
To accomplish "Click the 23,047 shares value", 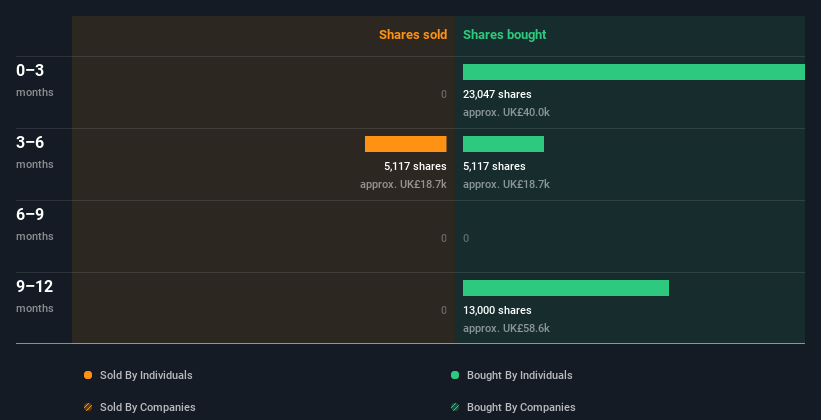I will pyautogui.click(x=497, y=94).
